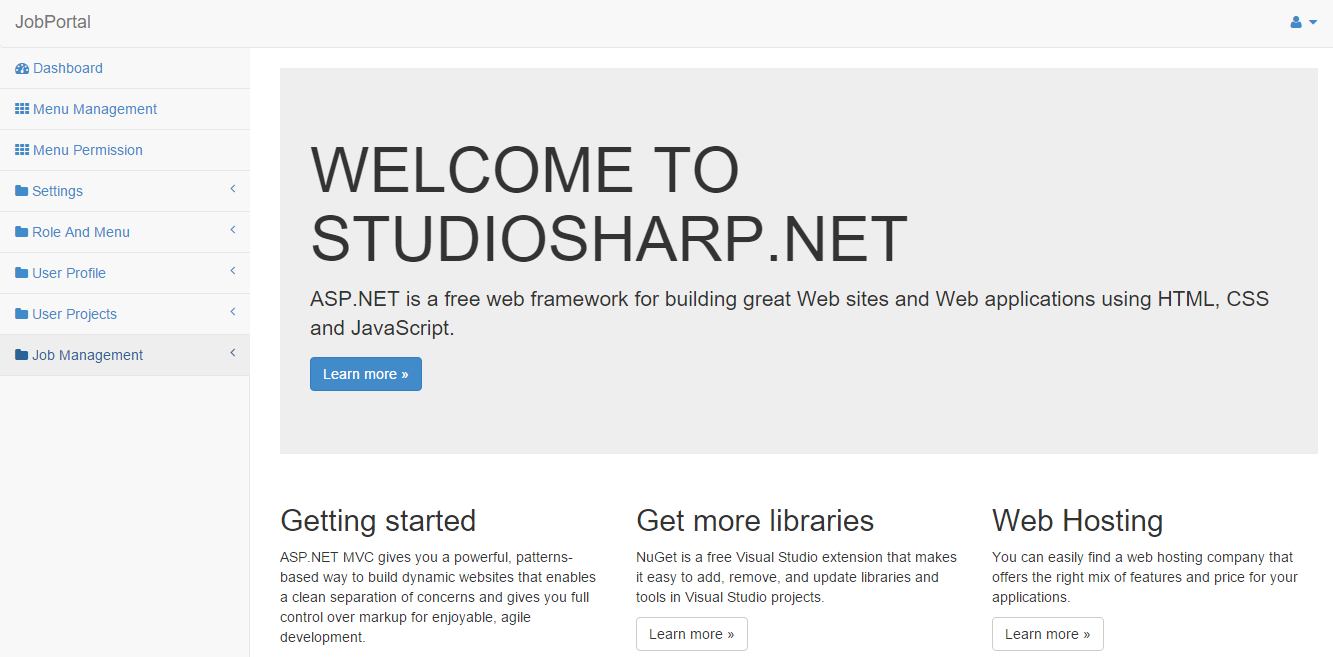Image resolution: width=1333 pixels, height=657 pixels.
Task: Expand the User Projects chevron
Action: point(232,312)
